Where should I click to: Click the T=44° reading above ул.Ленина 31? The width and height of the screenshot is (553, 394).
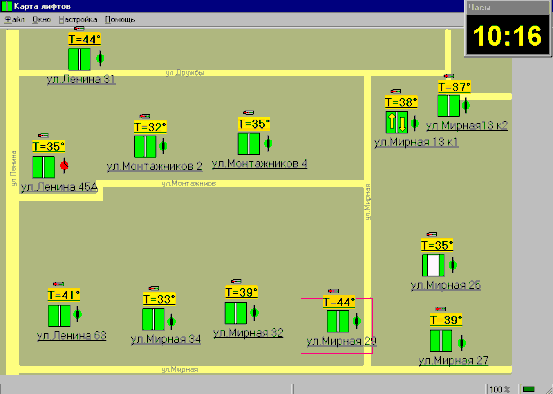click(x=85, y=39)
